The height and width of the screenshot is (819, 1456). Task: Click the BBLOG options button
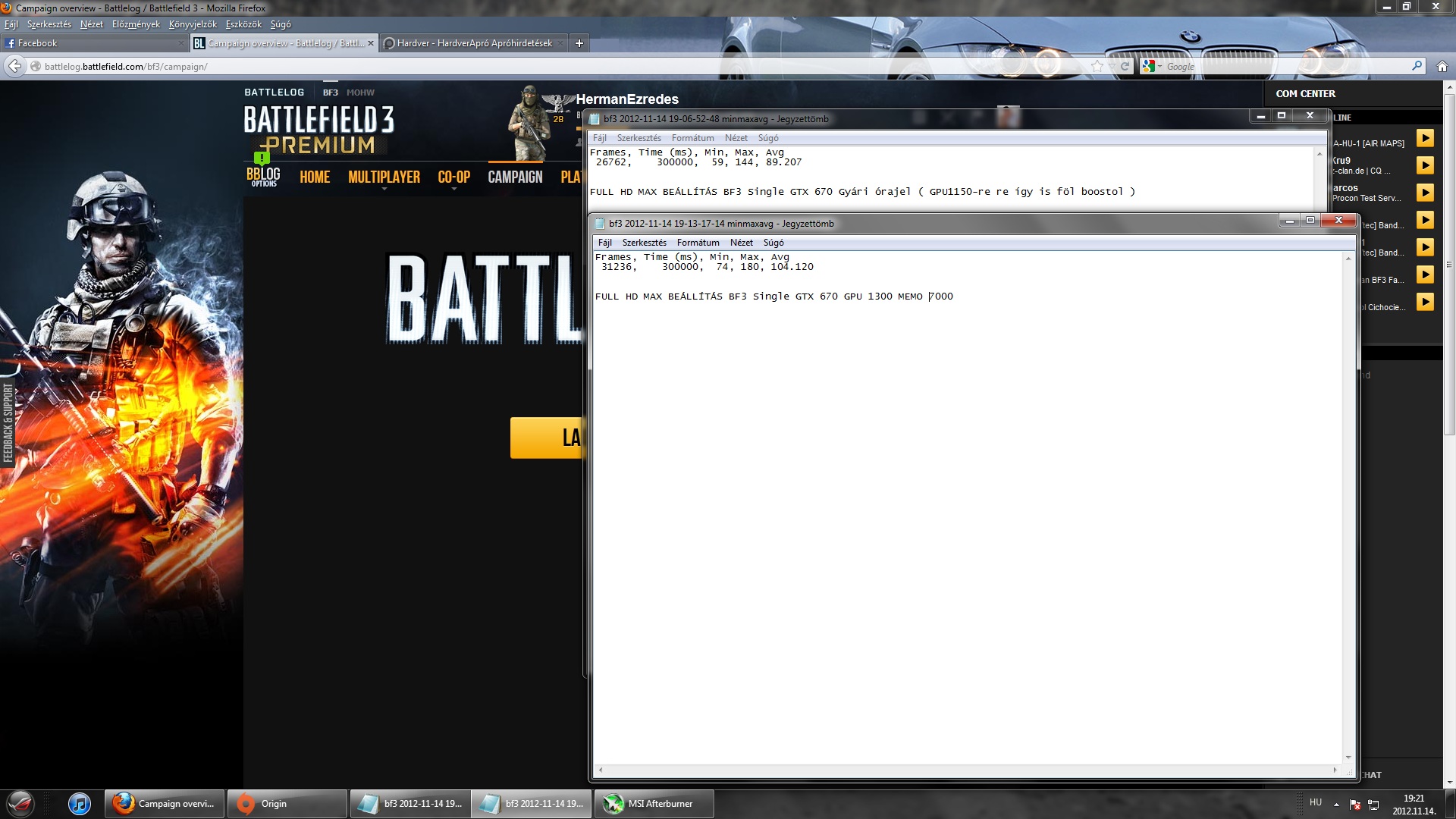263,177
